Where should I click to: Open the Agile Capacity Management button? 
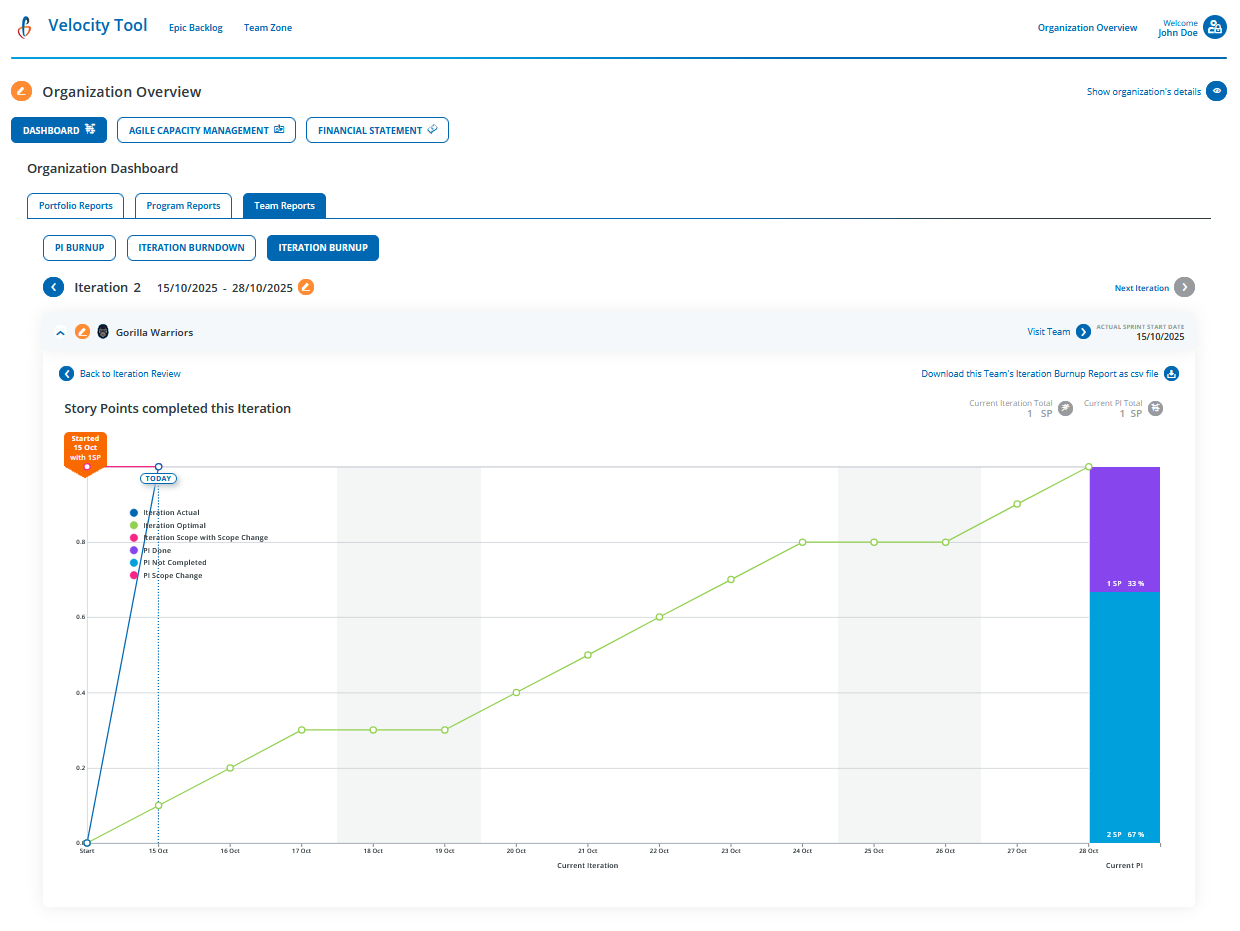pyautogui.click(x=206, y=130)
